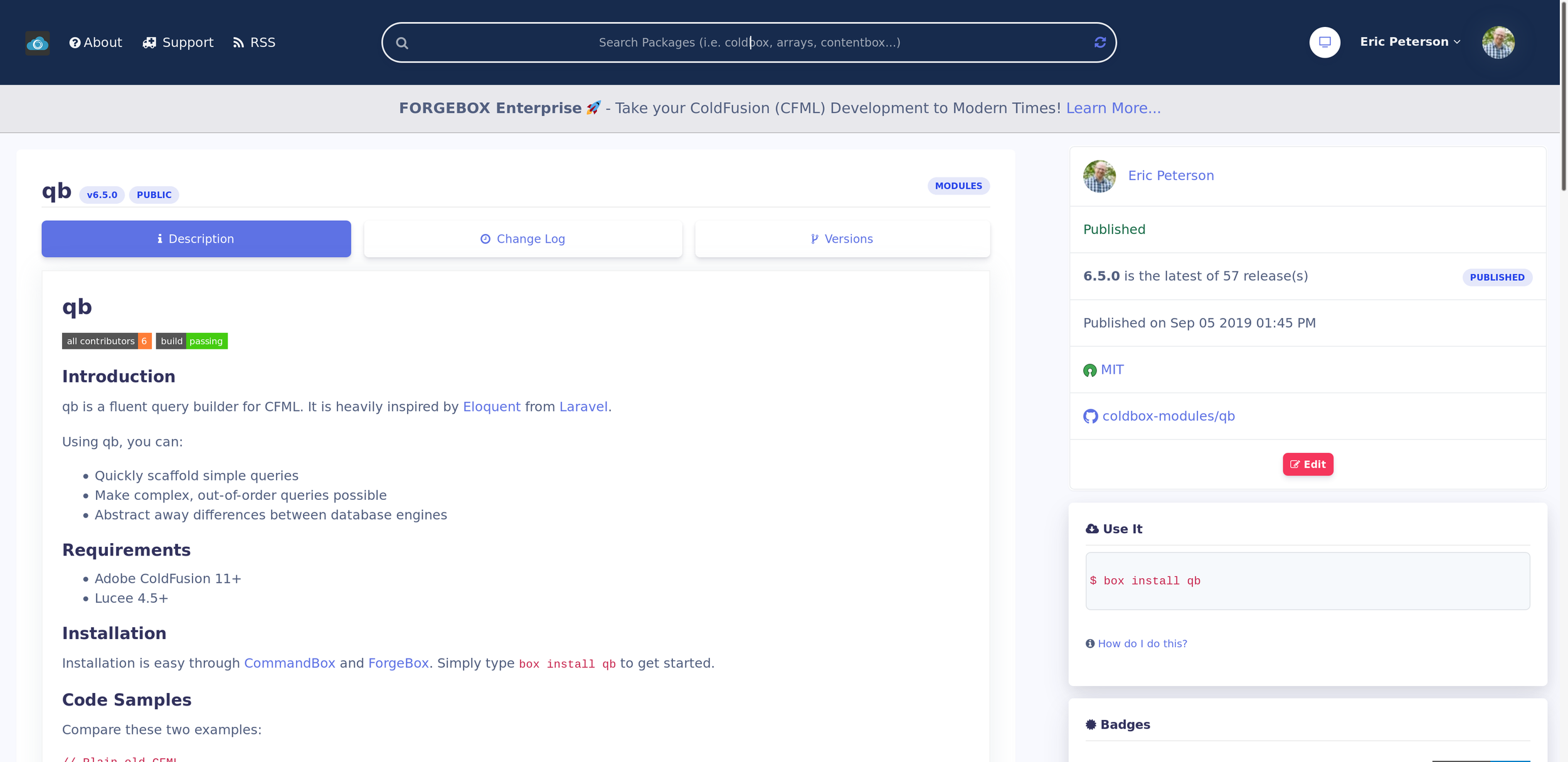
Task: Click the PUBLIC badge
Action: click(154, 195)
